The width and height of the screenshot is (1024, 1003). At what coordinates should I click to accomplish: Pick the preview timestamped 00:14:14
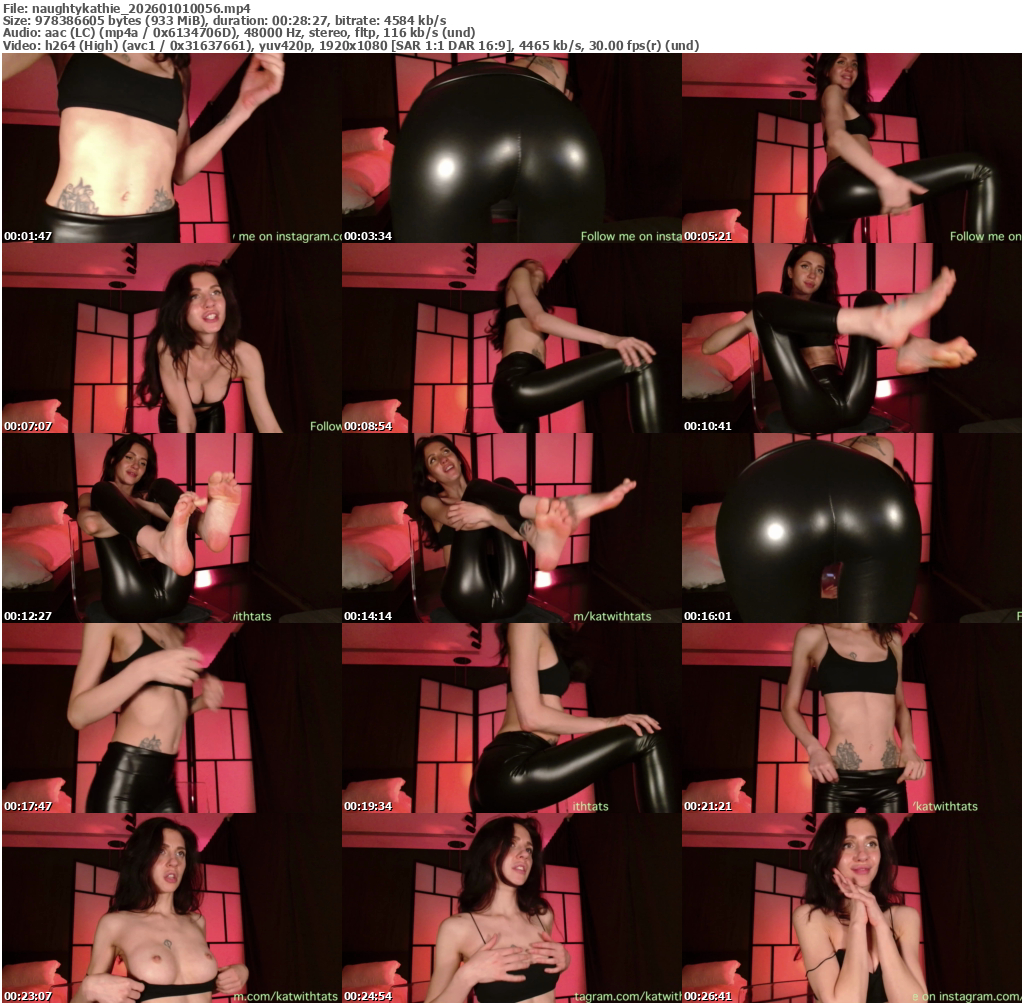[x=511, y=528]
